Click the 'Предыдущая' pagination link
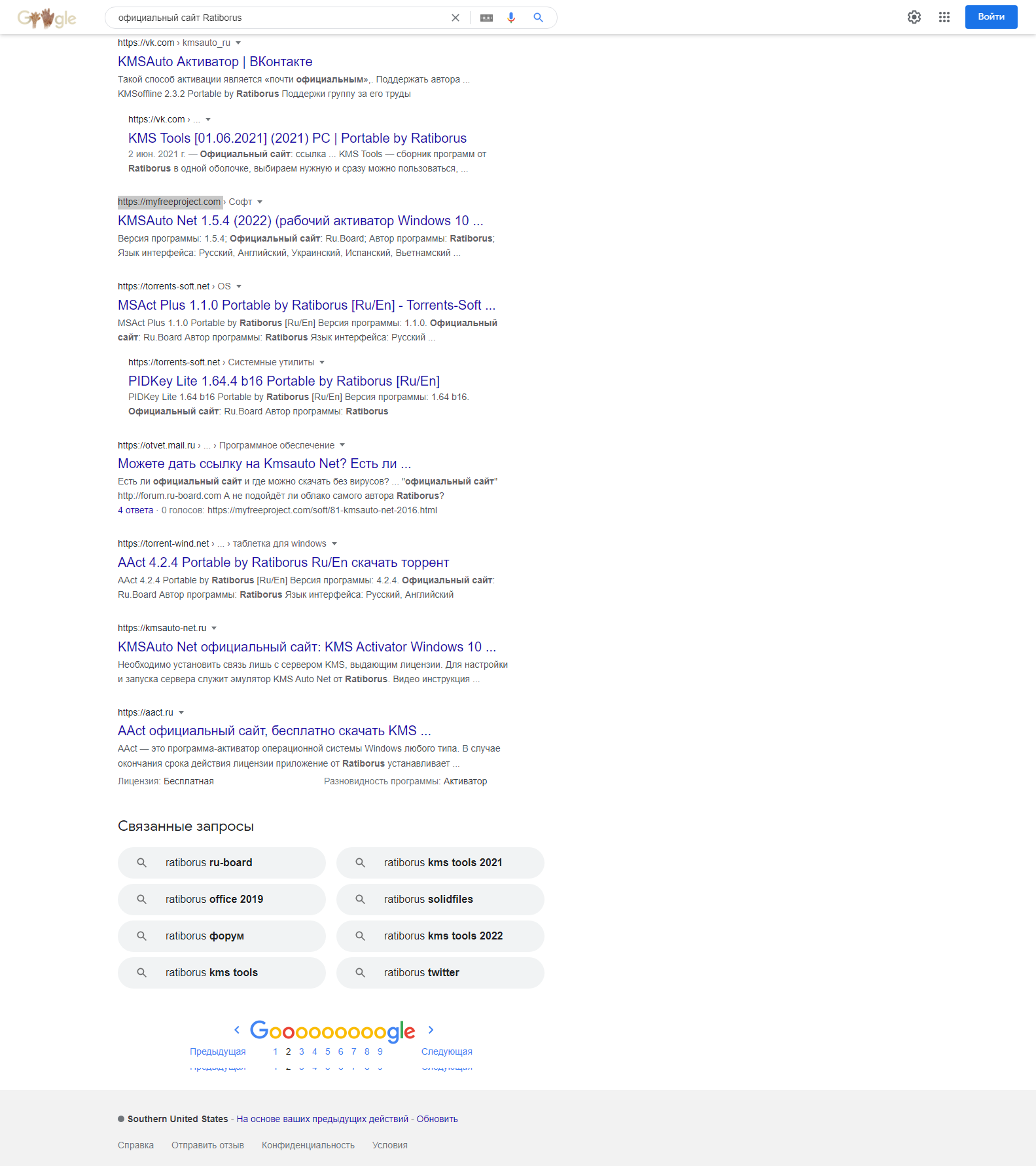This screenshot has height=1166, width=1036. tap(218, 1052)
